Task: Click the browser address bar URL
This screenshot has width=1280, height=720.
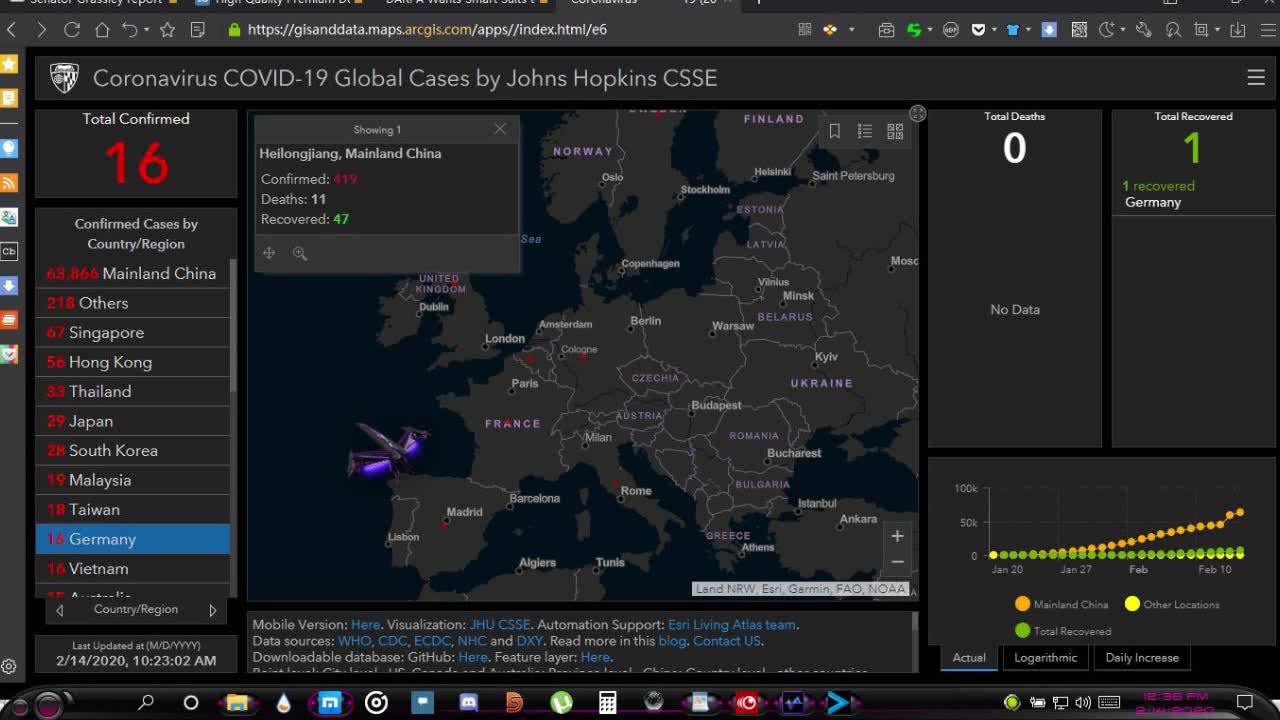Action: pyautogui.click(x=427, y=30)
